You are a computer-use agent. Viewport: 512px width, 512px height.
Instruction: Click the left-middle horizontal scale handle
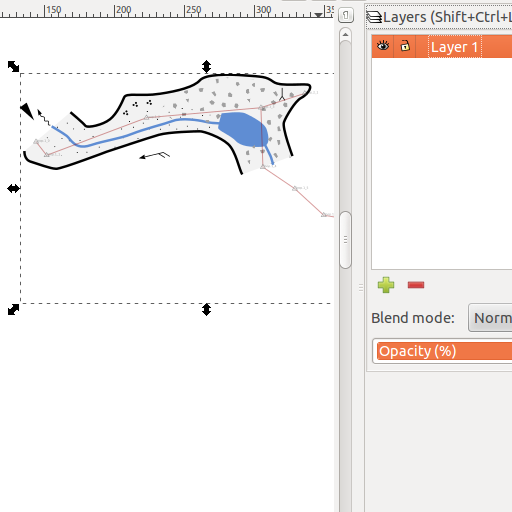[13, 189]
